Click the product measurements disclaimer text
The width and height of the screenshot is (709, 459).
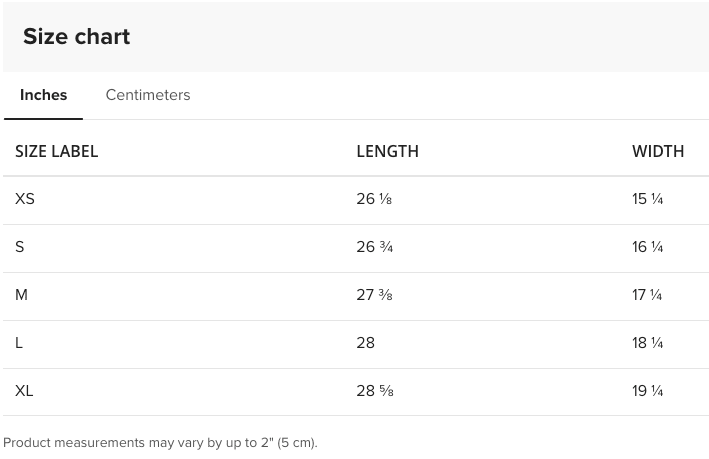(x=160, y=442)
